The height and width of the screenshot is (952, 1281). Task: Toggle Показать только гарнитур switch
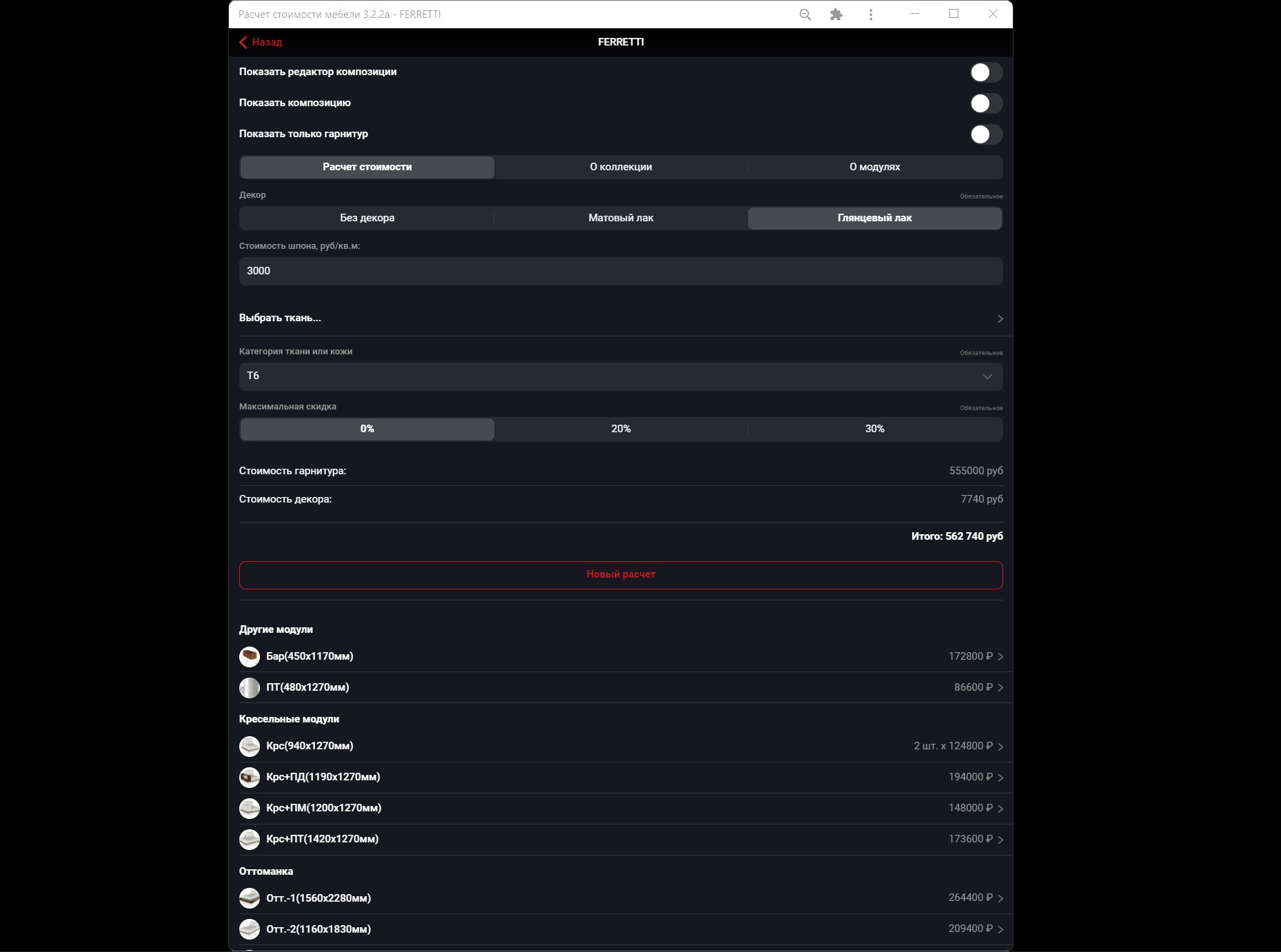click(985, 134)
